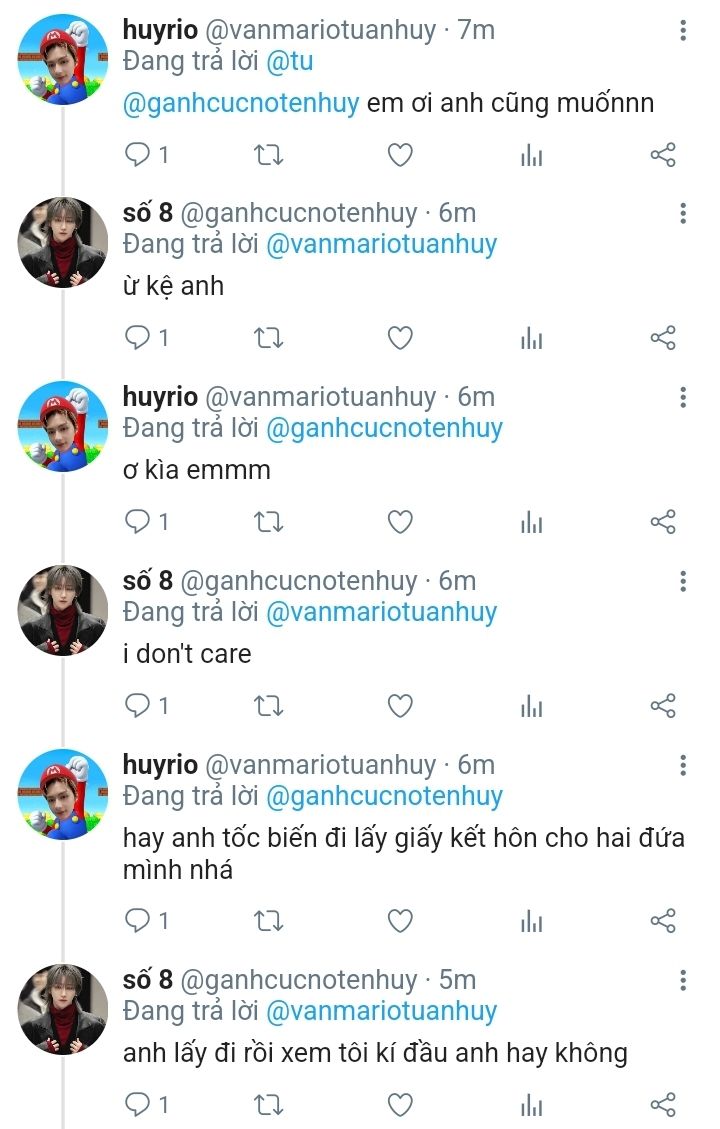Retweet the "em ơi anh cũng muốnnn" tweet

(x=269, y=155)
